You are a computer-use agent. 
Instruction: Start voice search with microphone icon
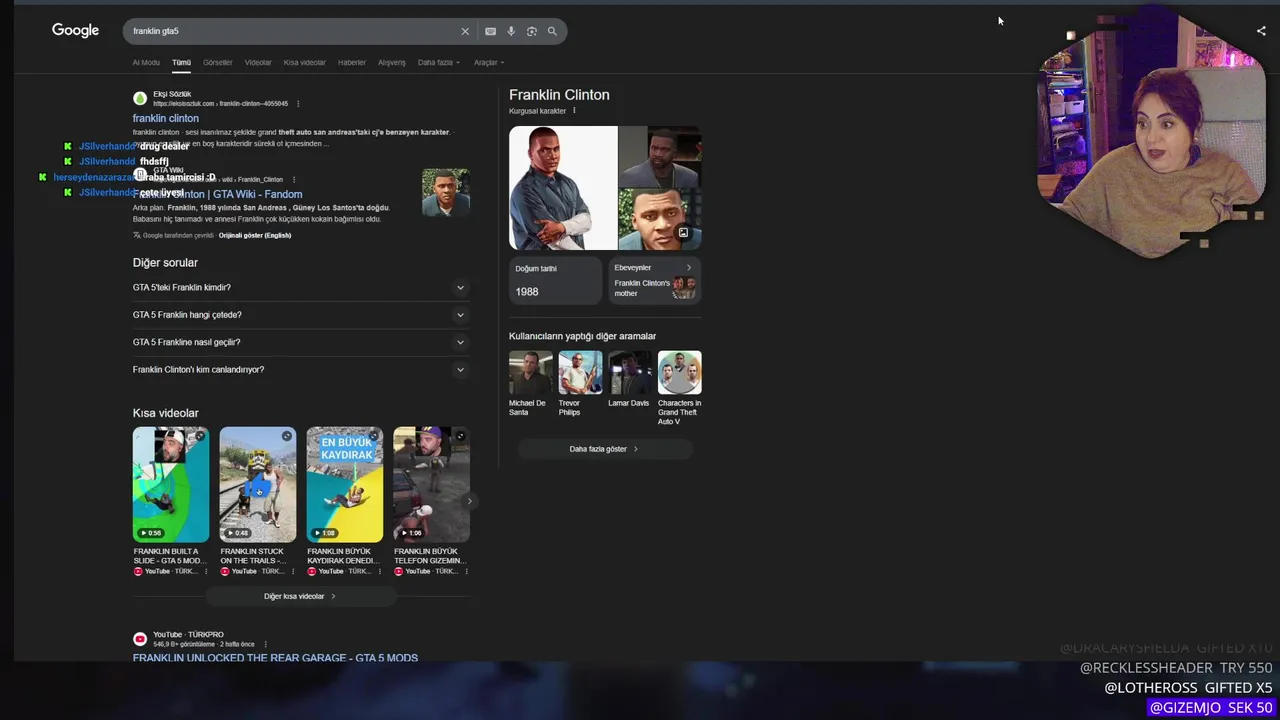coord(511,31)
